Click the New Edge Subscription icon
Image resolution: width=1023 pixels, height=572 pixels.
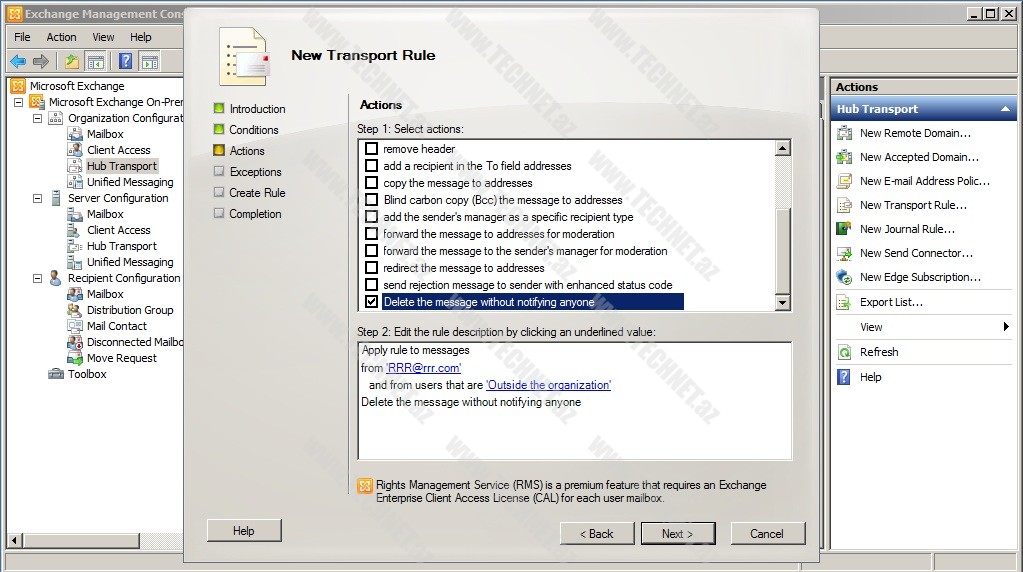click(844, 277)
